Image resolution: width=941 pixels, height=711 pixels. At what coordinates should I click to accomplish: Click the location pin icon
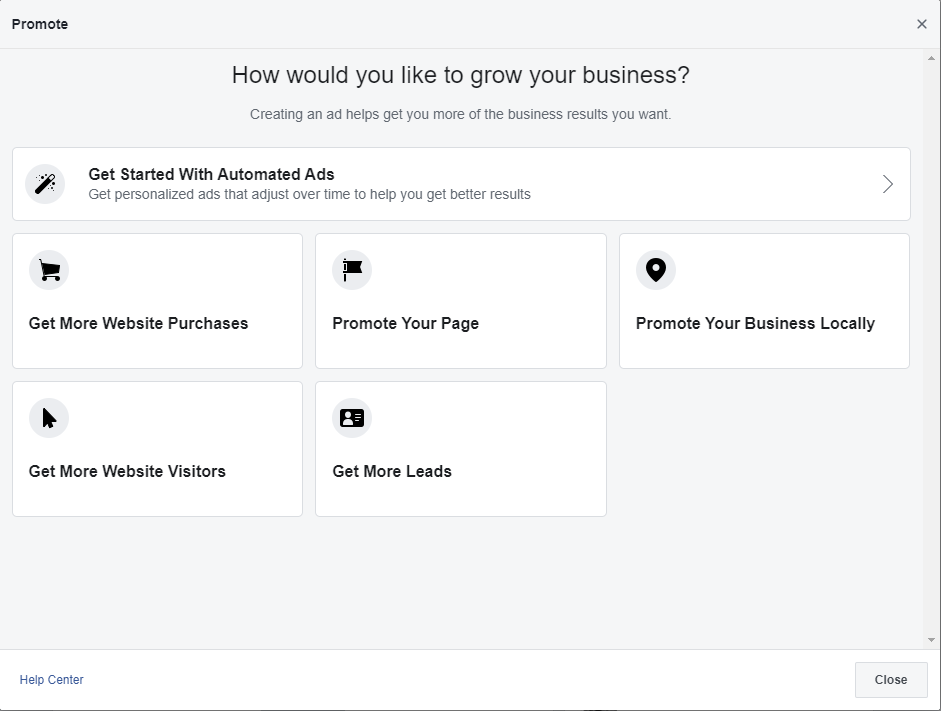pyautogui.click(x=656, y=270)
